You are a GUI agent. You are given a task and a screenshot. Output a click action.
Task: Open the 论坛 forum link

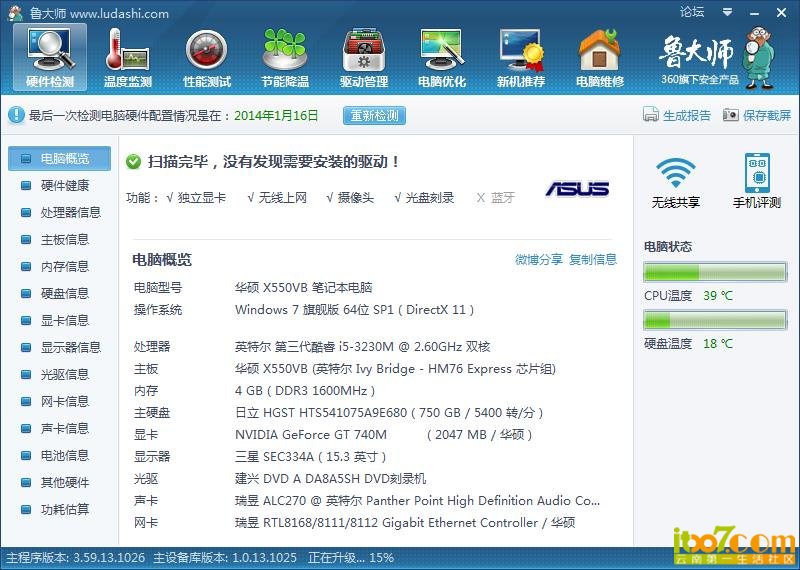click(692, 11)
